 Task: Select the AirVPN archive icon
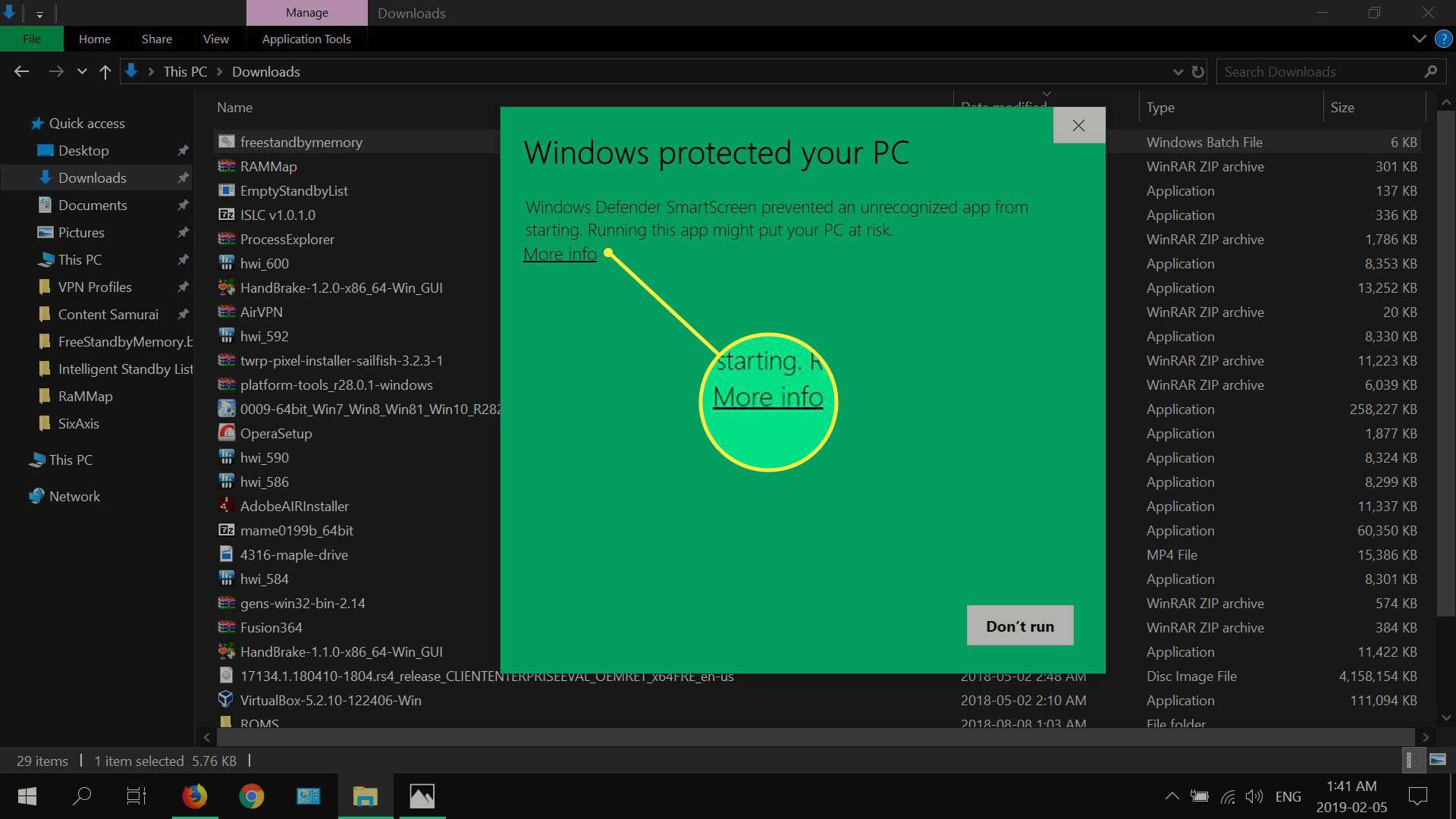(x=226, y=312)
